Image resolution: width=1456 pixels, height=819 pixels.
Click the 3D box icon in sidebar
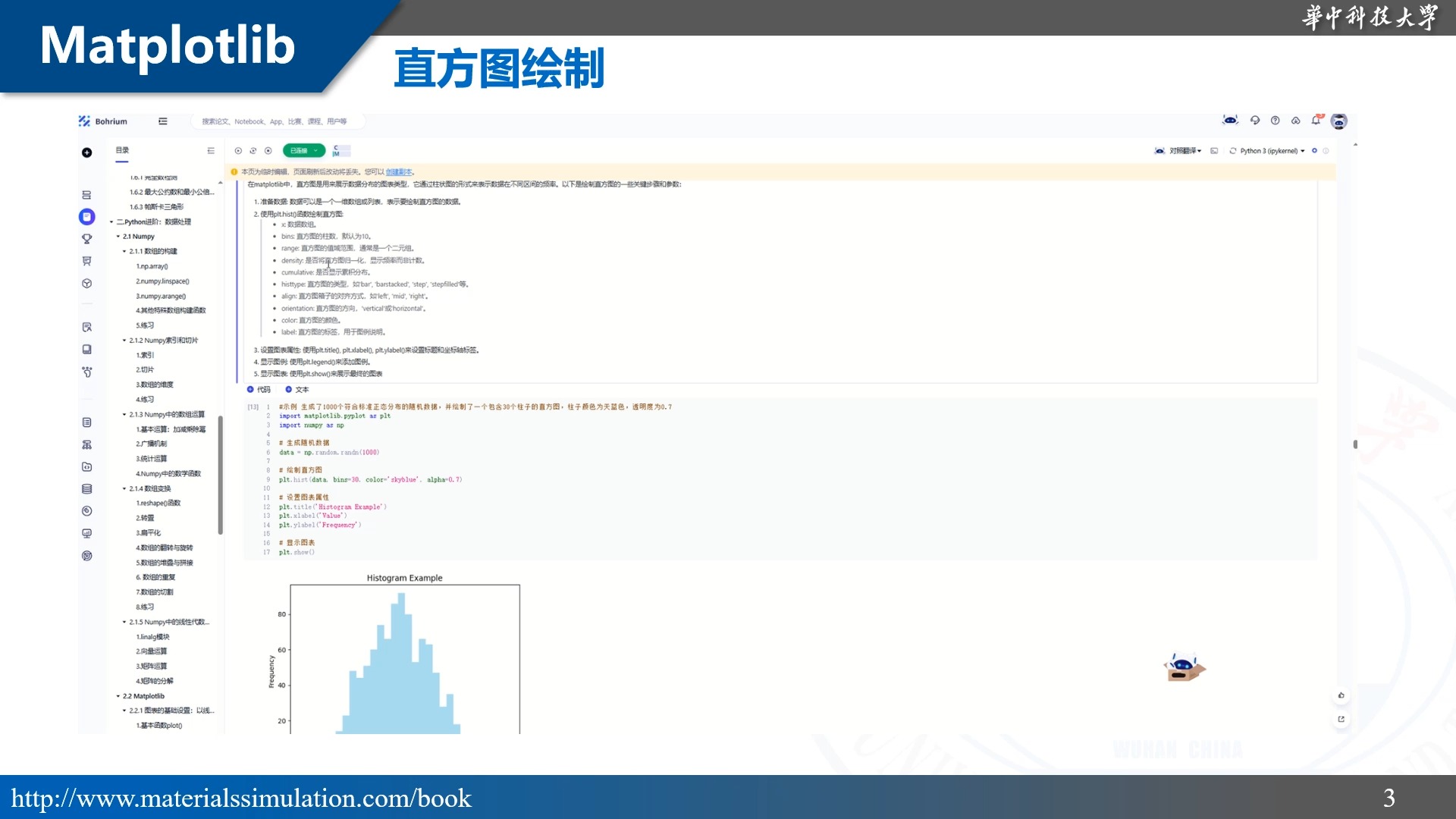87,281
